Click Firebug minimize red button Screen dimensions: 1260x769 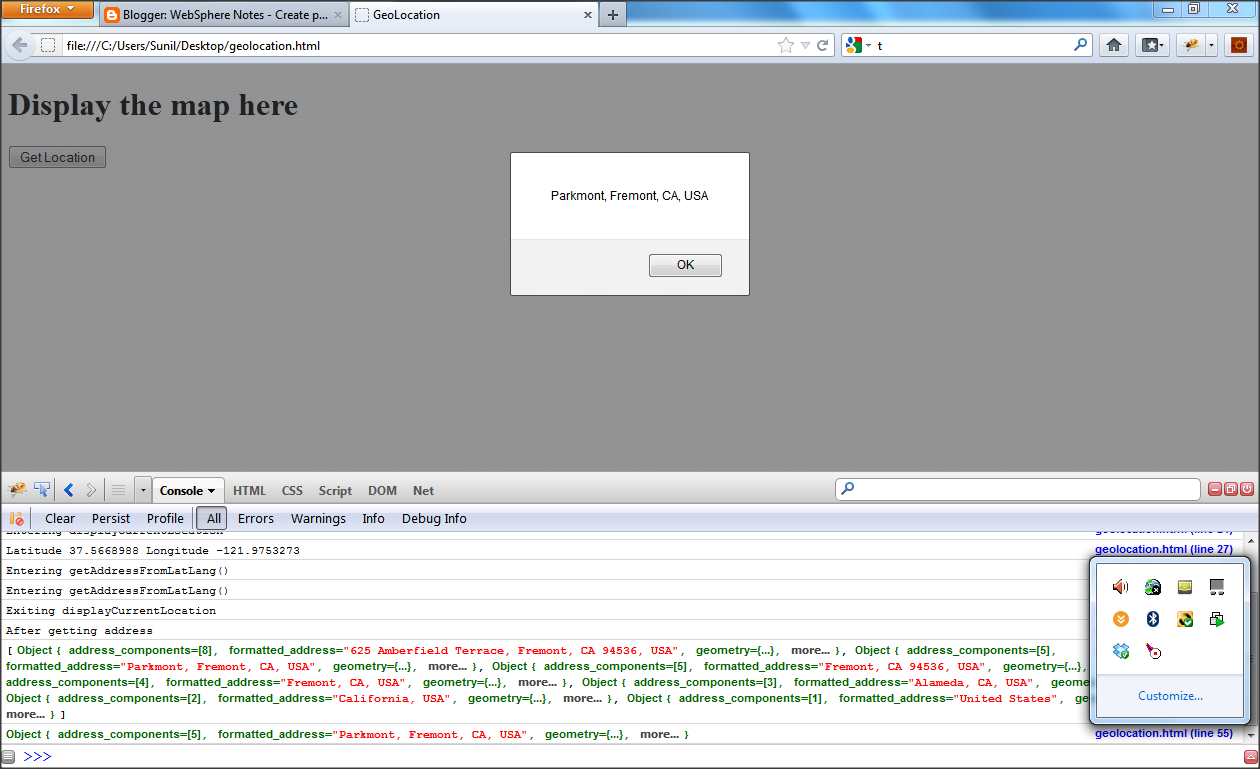coord(1215,490)
